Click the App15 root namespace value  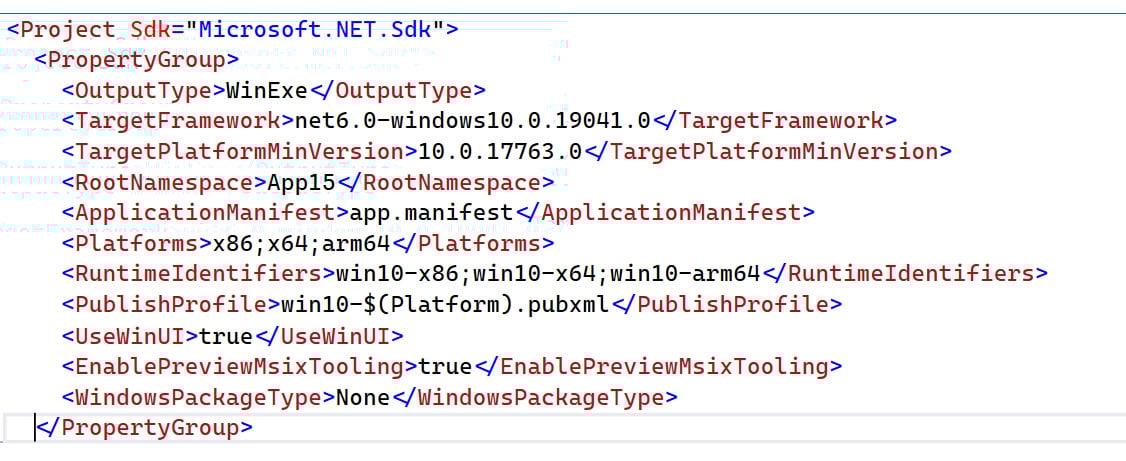(301, 182)
